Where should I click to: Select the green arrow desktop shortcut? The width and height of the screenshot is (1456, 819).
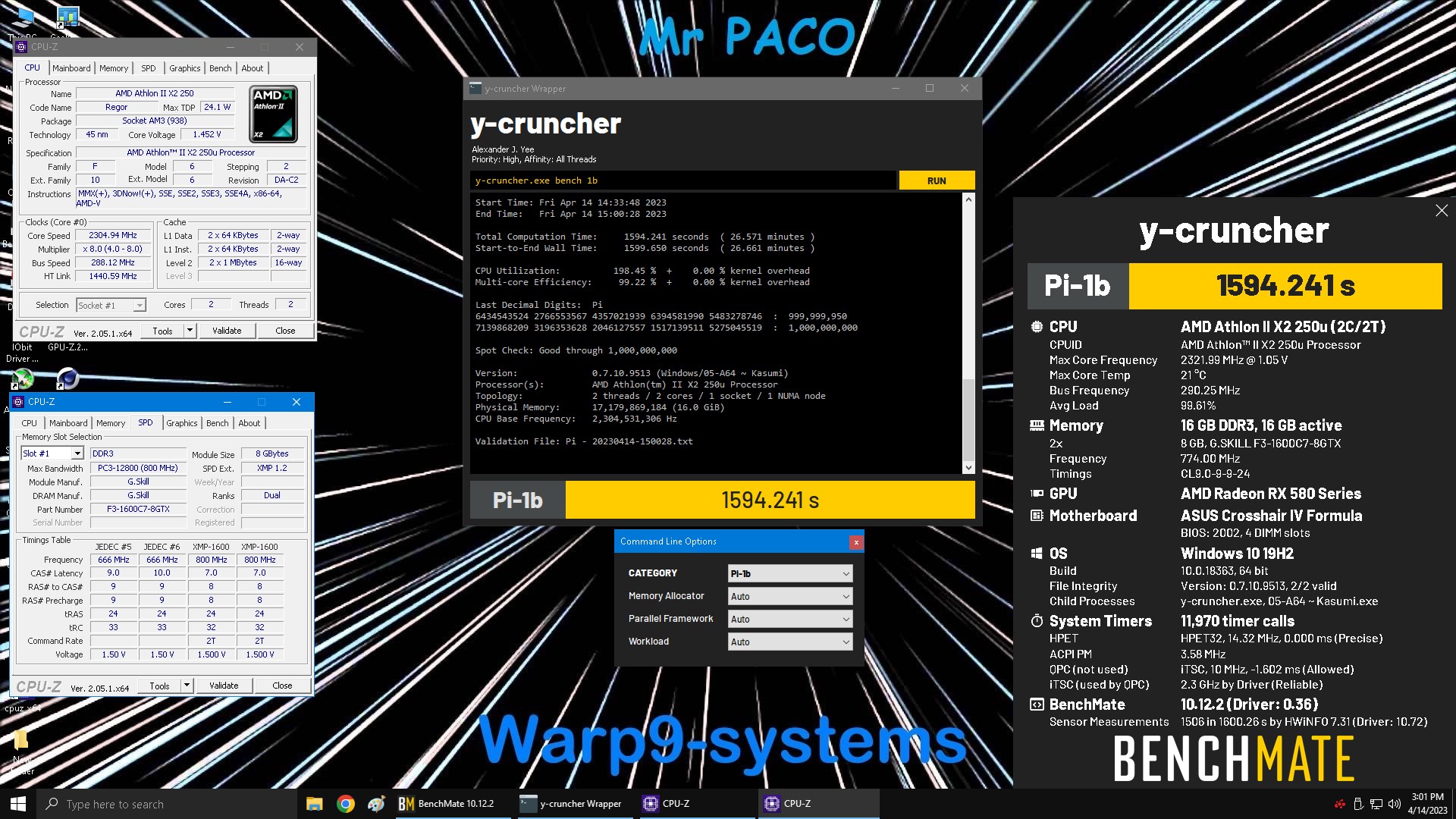[23, 378]
